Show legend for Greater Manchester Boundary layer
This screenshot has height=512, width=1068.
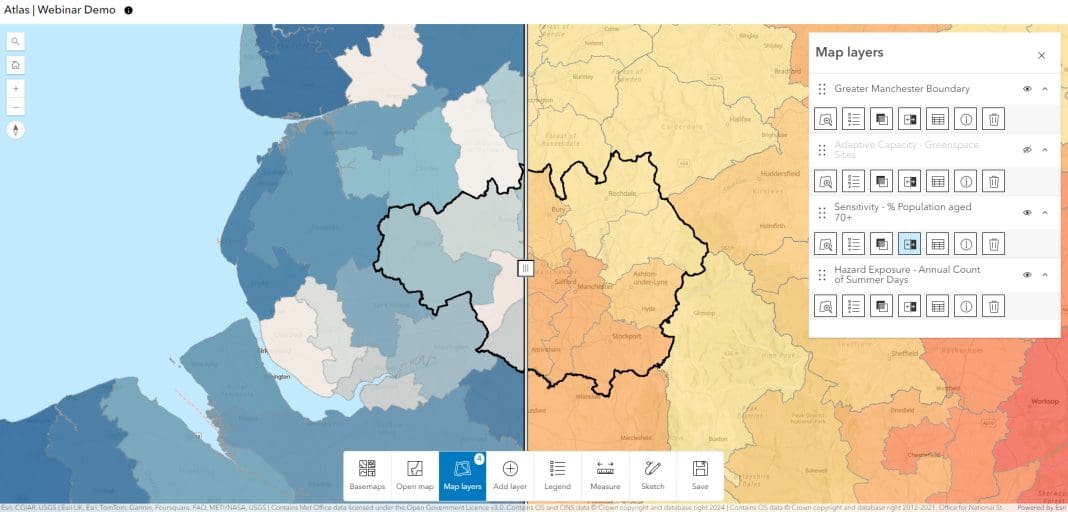point(854,119)
